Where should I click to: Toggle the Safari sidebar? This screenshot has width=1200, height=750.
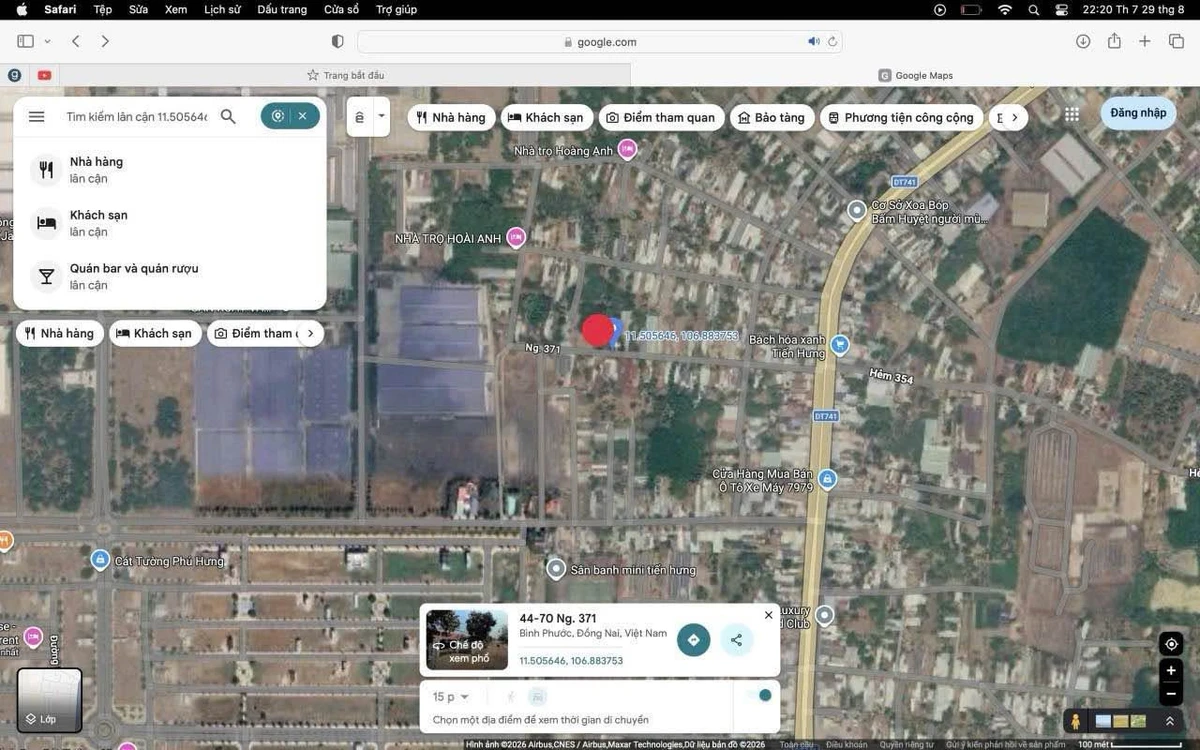[25, 41]
